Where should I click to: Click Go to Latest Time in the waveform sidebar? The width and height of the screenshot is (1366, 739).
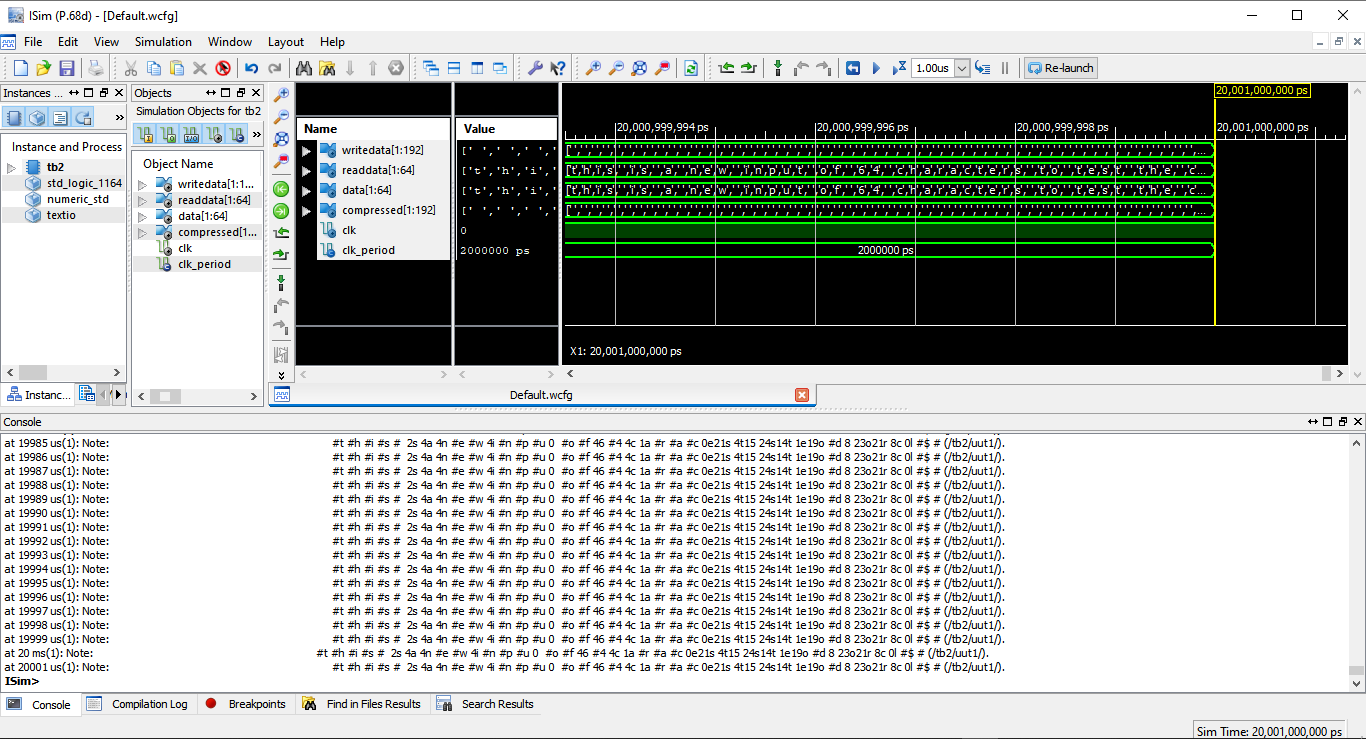click(281, 210)
